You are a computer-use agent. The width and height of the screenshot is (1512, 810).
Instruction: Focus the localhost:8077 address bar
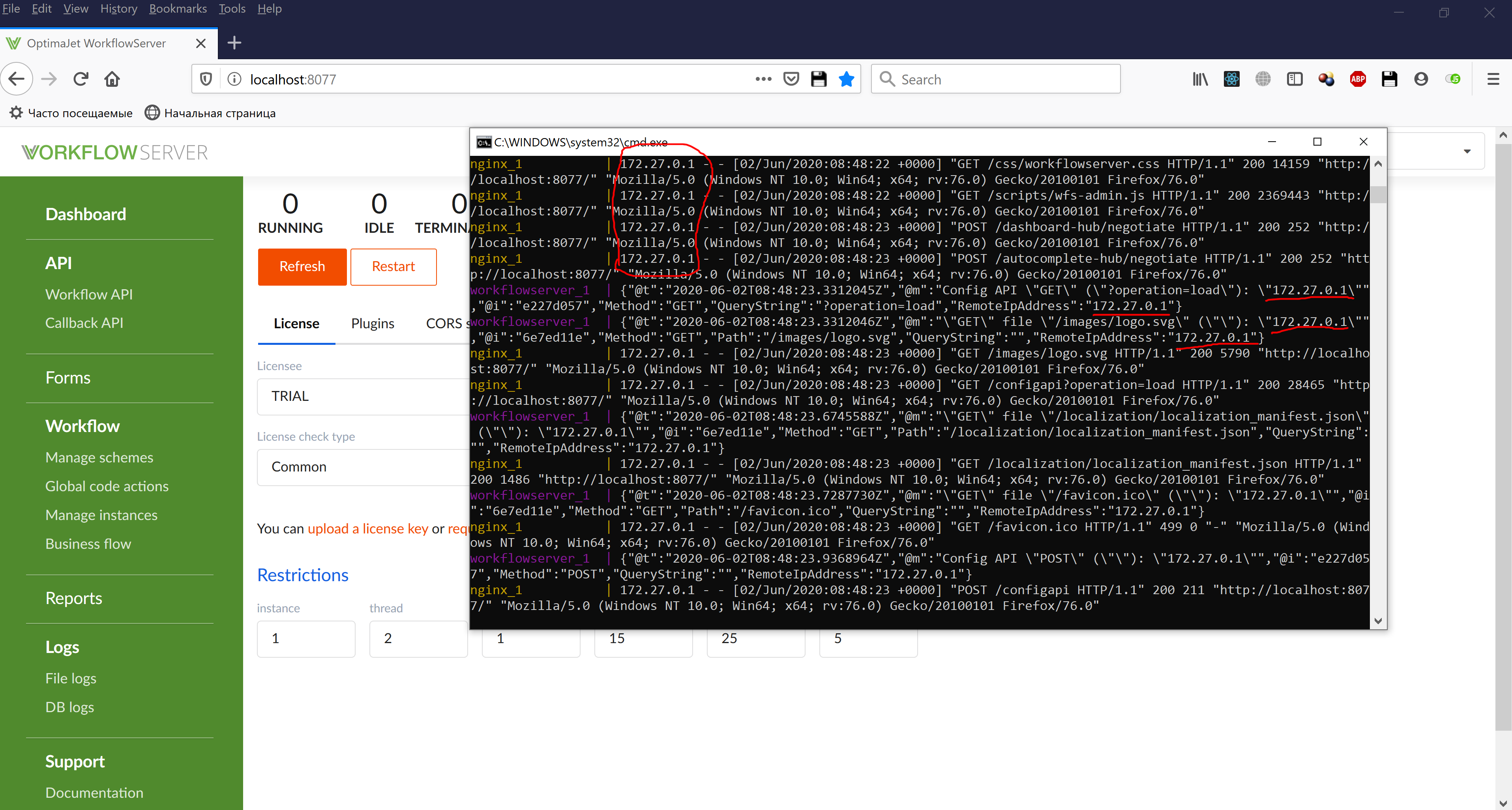click(499, 79)
